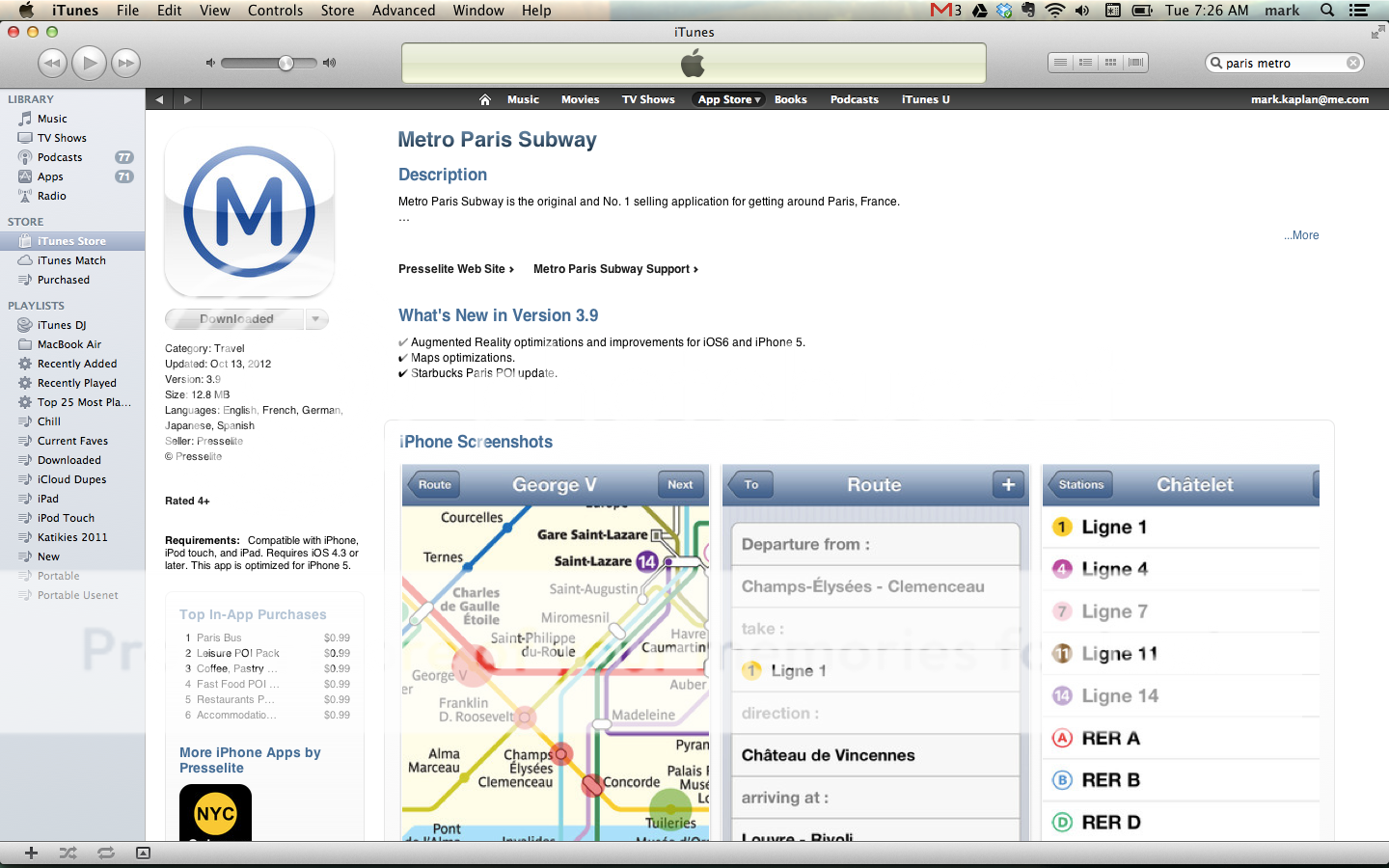Toggle repeat playback

pyautogui.click(x=106, y=853)
